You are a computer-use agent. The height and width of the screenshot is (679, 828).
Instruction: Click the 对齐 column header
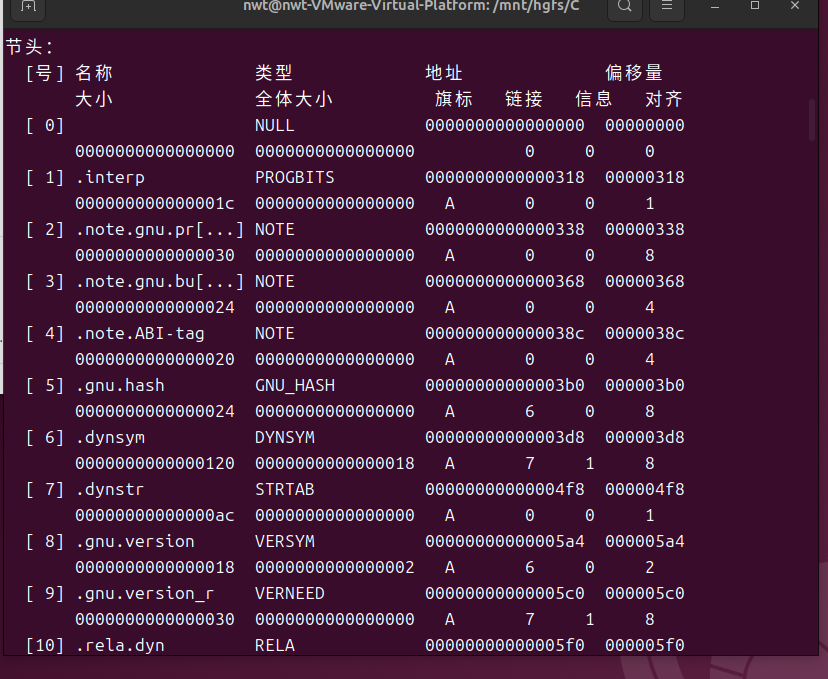[x=664, y=99]
